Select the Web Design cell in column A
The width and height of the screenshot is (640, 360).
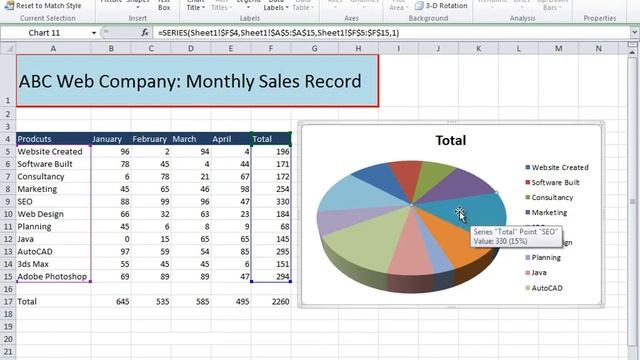tap(53, 214)
